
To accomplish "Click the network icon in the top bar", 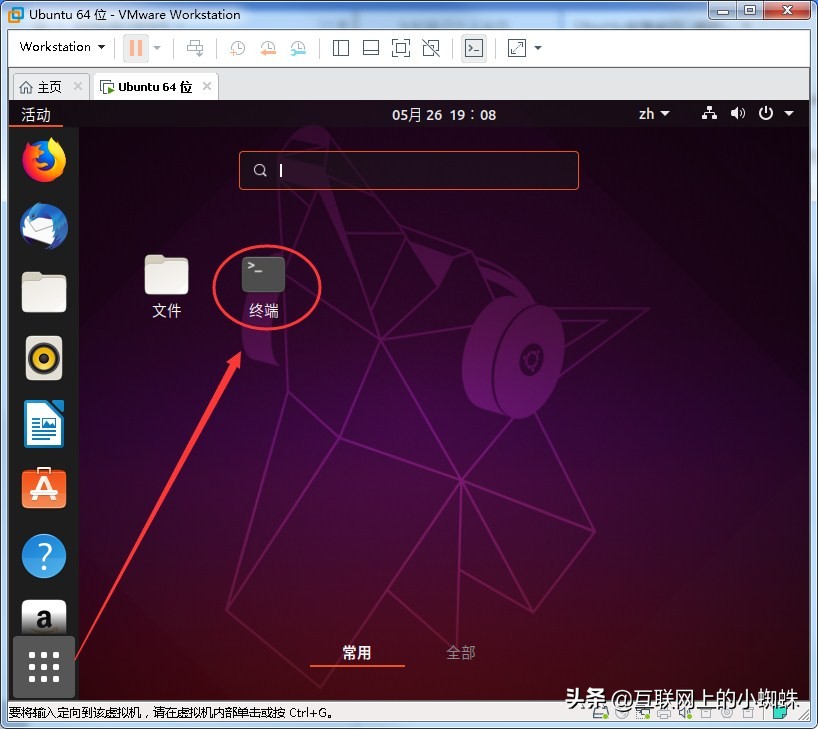I will pos(709,113).
